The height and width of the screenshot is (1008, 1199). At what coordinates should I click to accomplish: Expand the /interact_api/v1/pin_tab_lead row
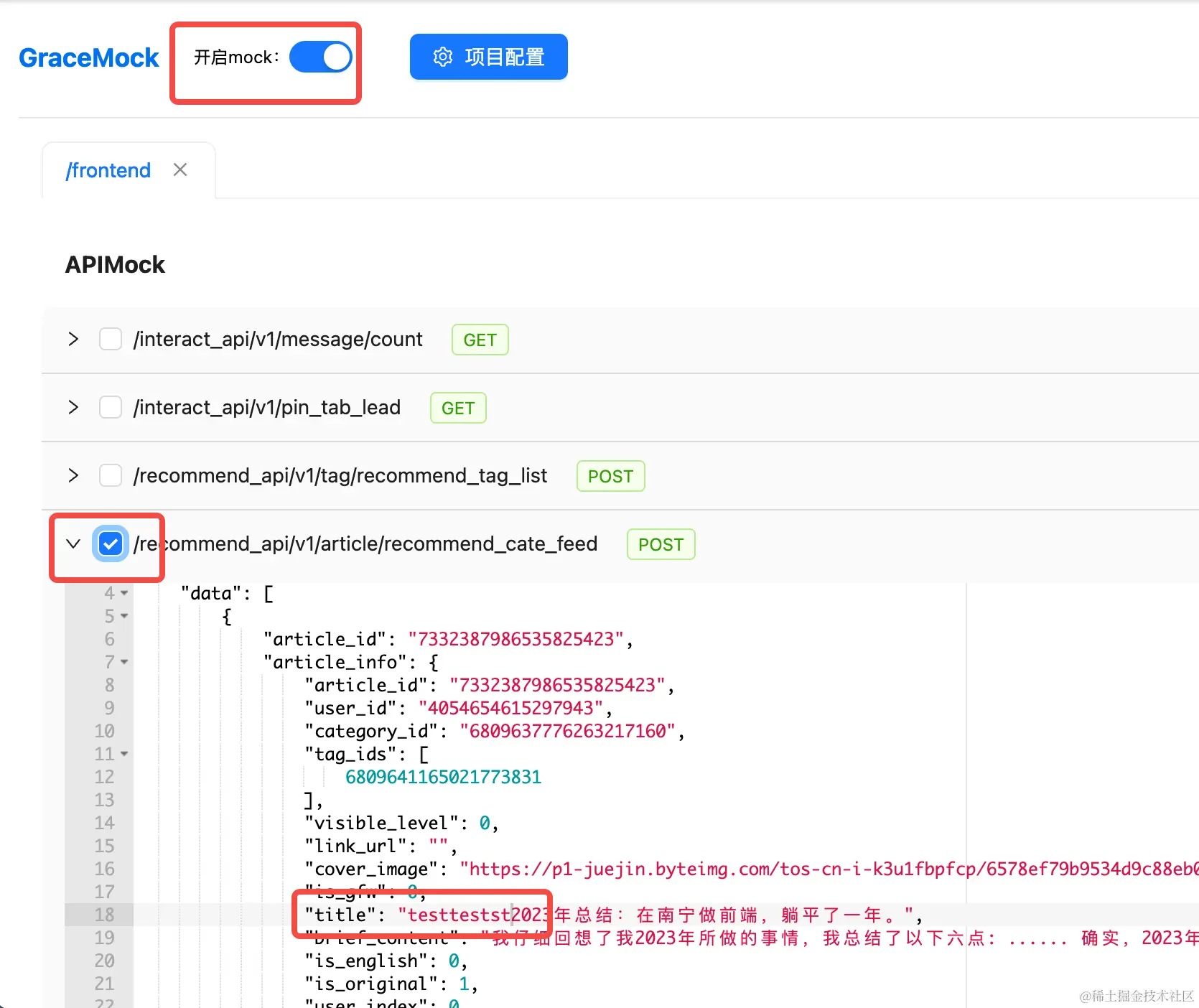(x=73, y=407)
